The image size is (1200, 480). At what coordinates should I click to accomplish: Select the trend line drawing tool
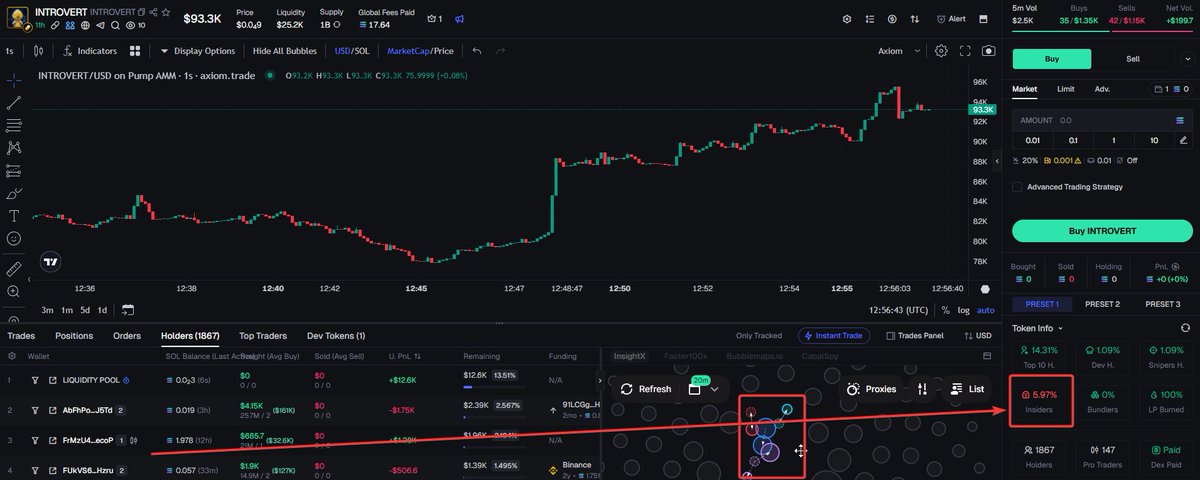14,102
